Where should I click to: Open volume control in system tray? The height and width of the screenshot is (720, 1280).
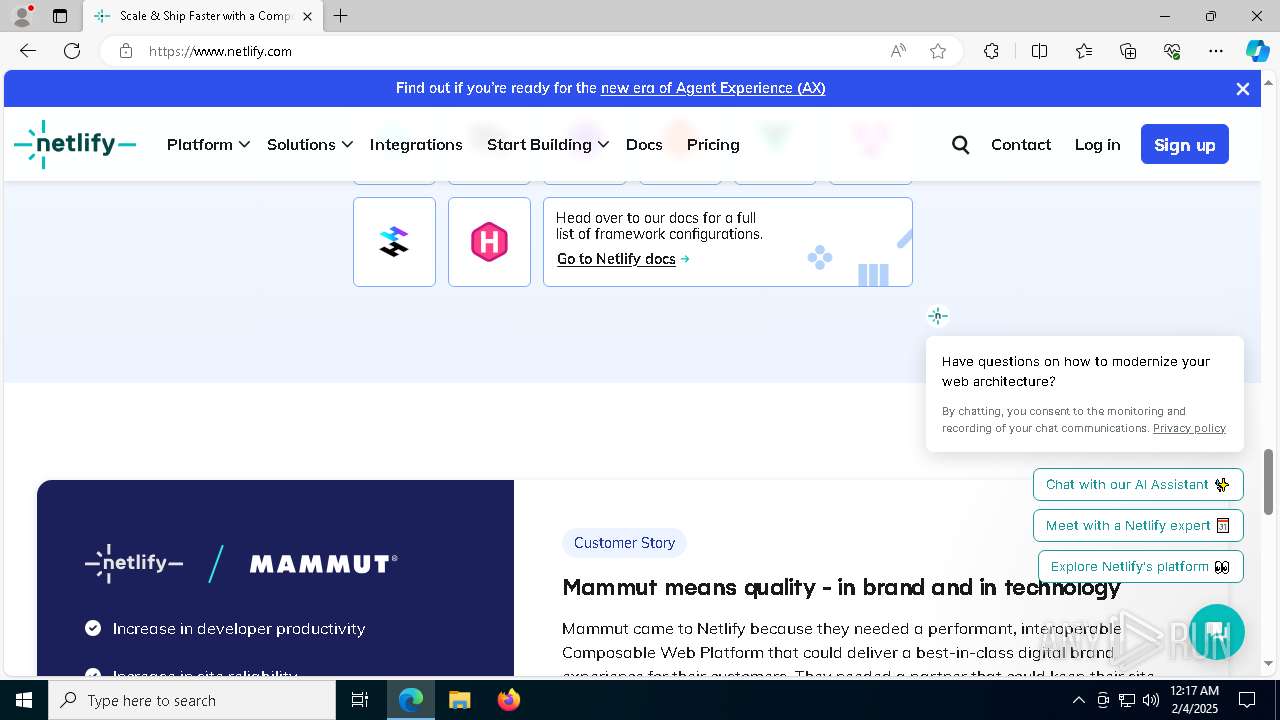pyautogui.click(x=1150, y=700)
